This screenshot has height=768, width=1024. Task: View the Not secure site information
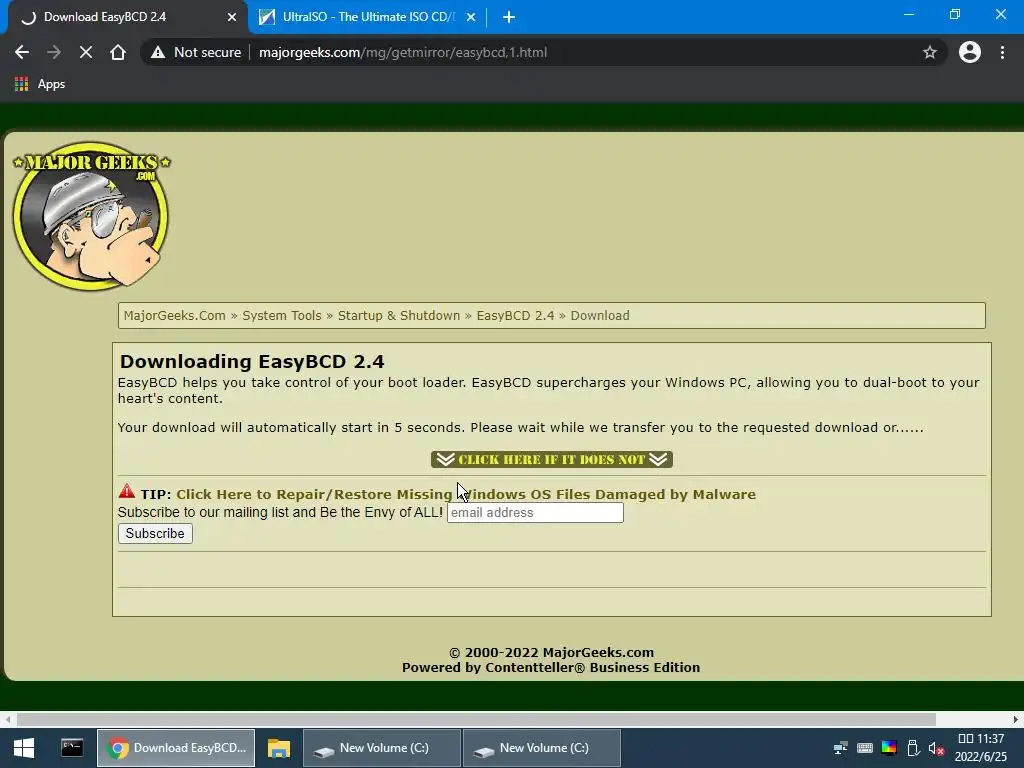click(196, 52)
